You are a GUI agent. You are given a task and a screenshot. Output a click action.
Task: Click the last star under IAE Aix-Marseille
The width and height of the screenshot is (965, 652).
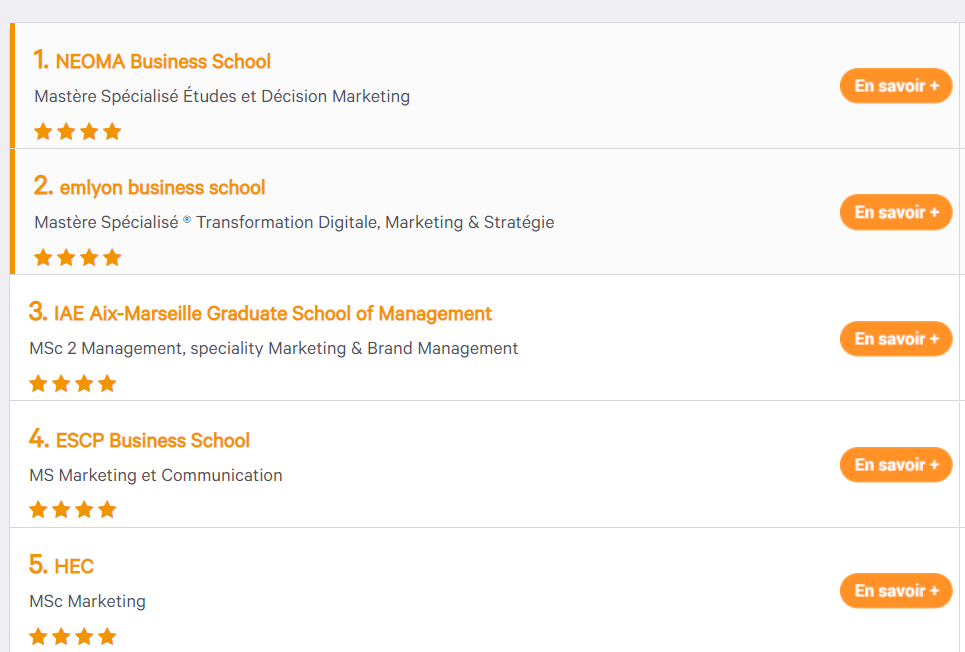(107, 384)
